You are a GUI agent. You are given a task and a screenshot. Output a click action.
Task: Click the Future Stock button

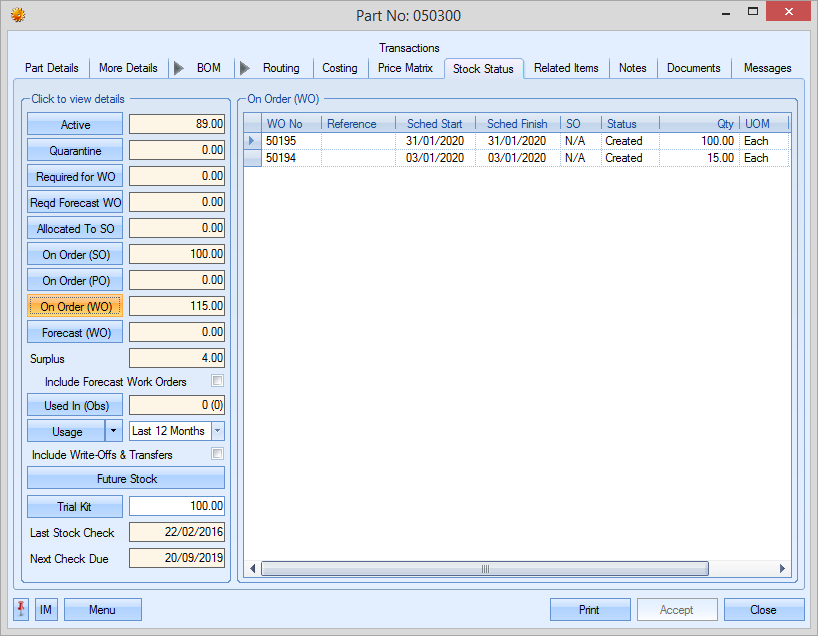tap(127, 479)
